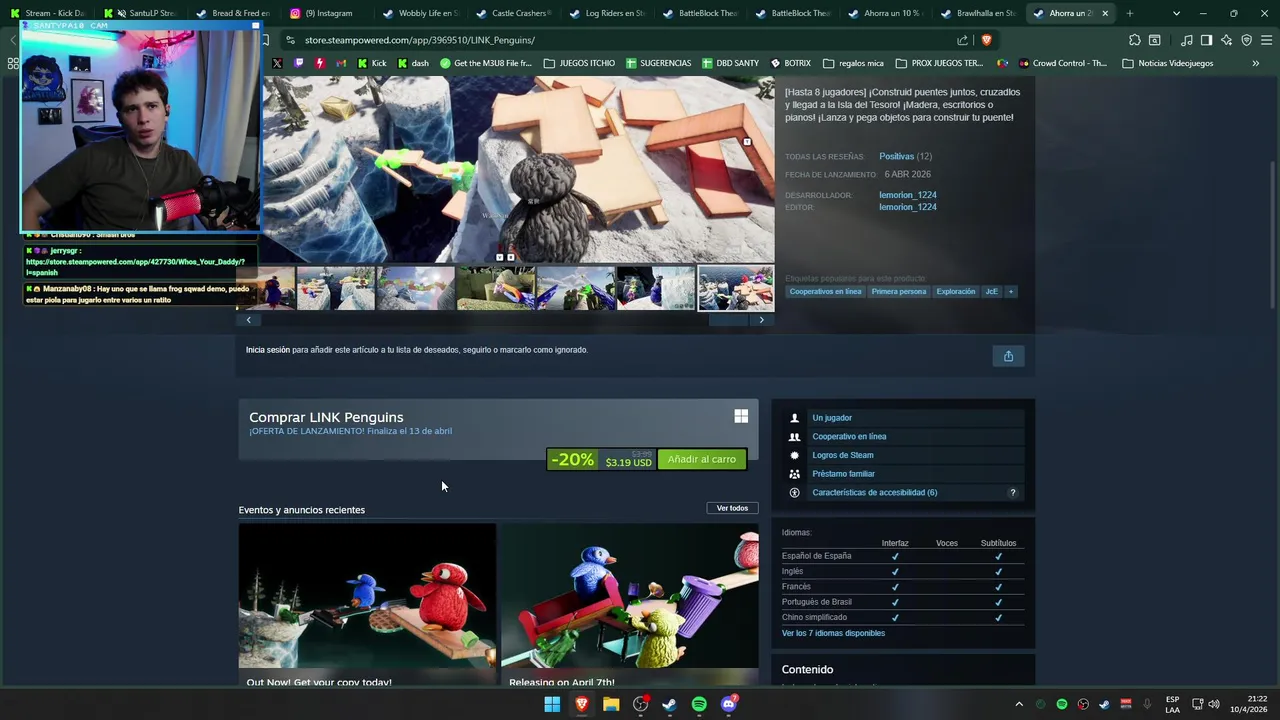The height and width of the screenshot is (720, 1280).
Task: Open the Positivas reviews link
Action: coord(896,156)
